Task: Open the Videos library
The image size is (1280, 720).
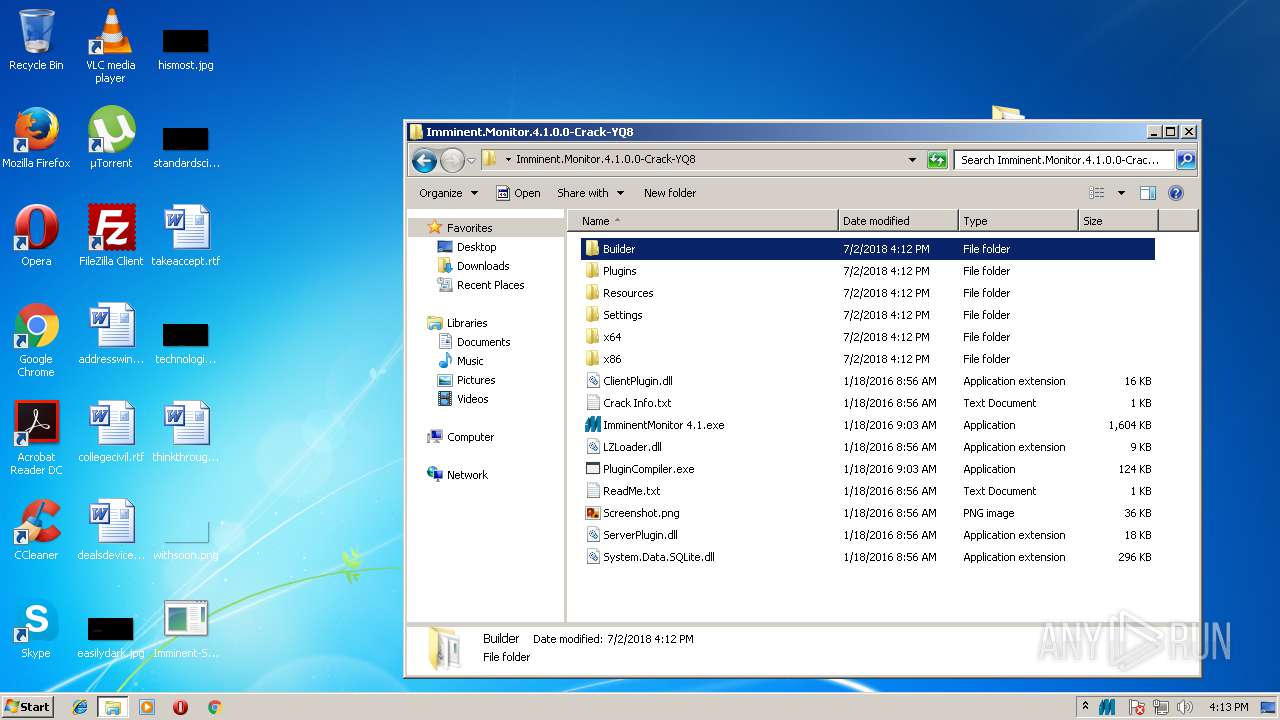Action: [x=464, y=399]
